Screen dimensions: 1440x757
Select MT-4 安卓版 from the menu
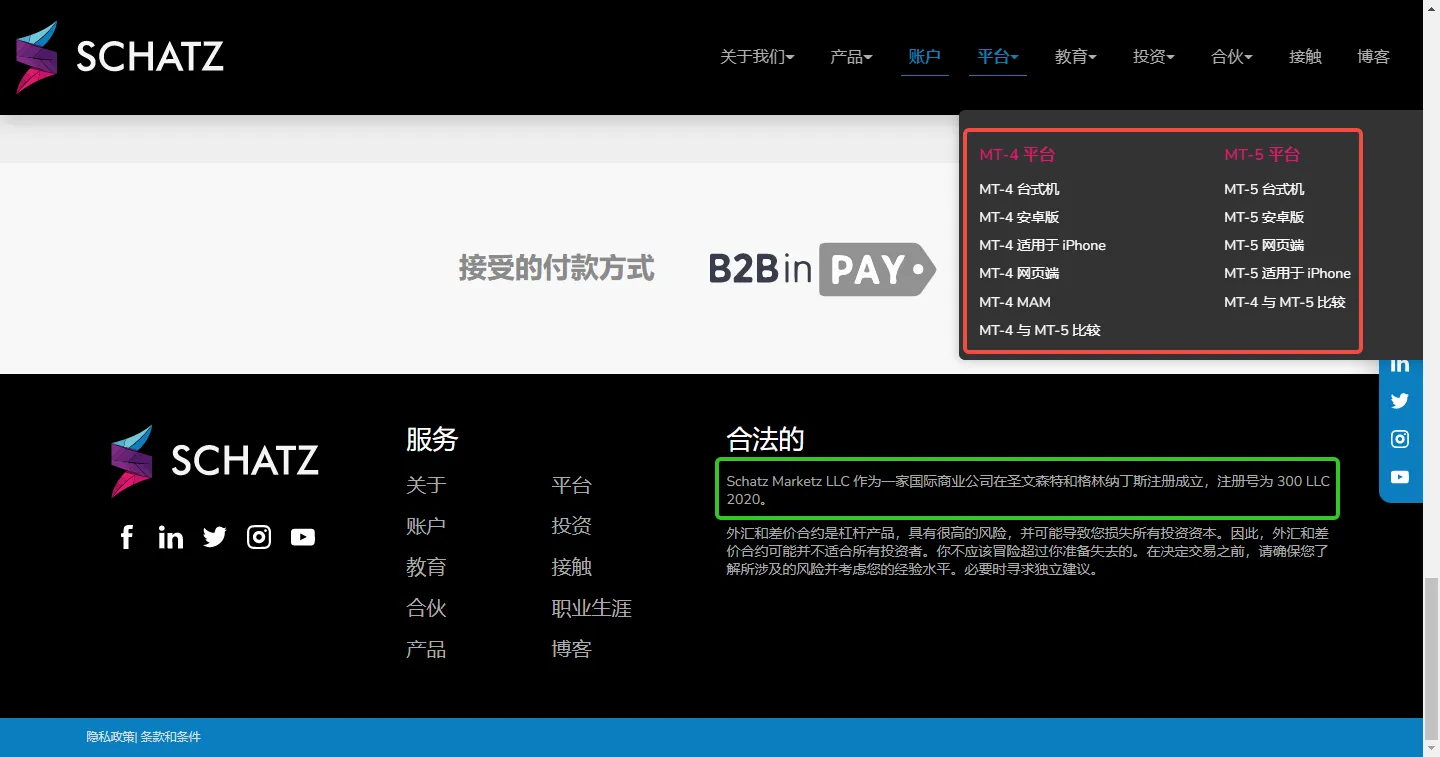(1019, 217)
